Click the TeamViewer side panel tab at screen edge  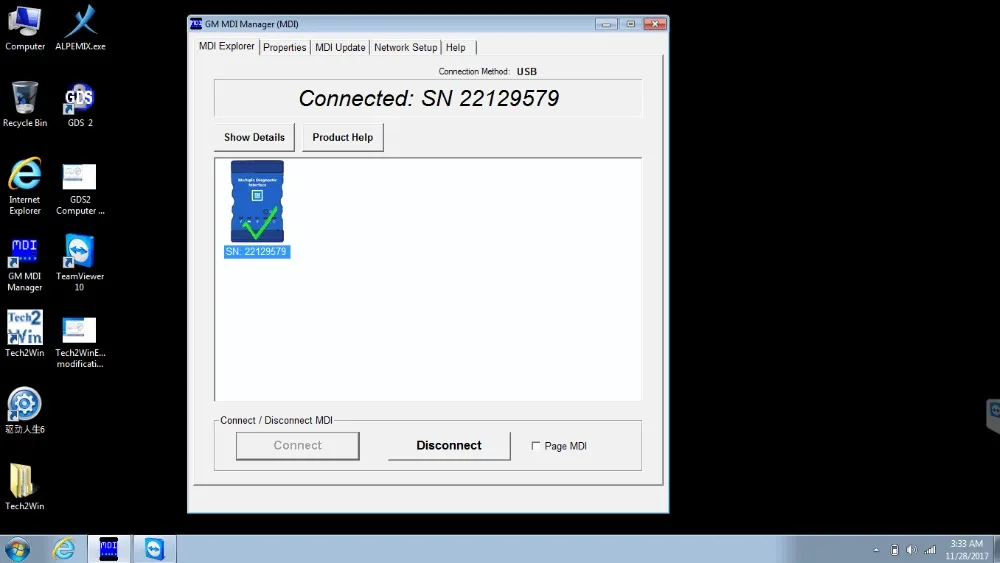click(x=994, y=415)
